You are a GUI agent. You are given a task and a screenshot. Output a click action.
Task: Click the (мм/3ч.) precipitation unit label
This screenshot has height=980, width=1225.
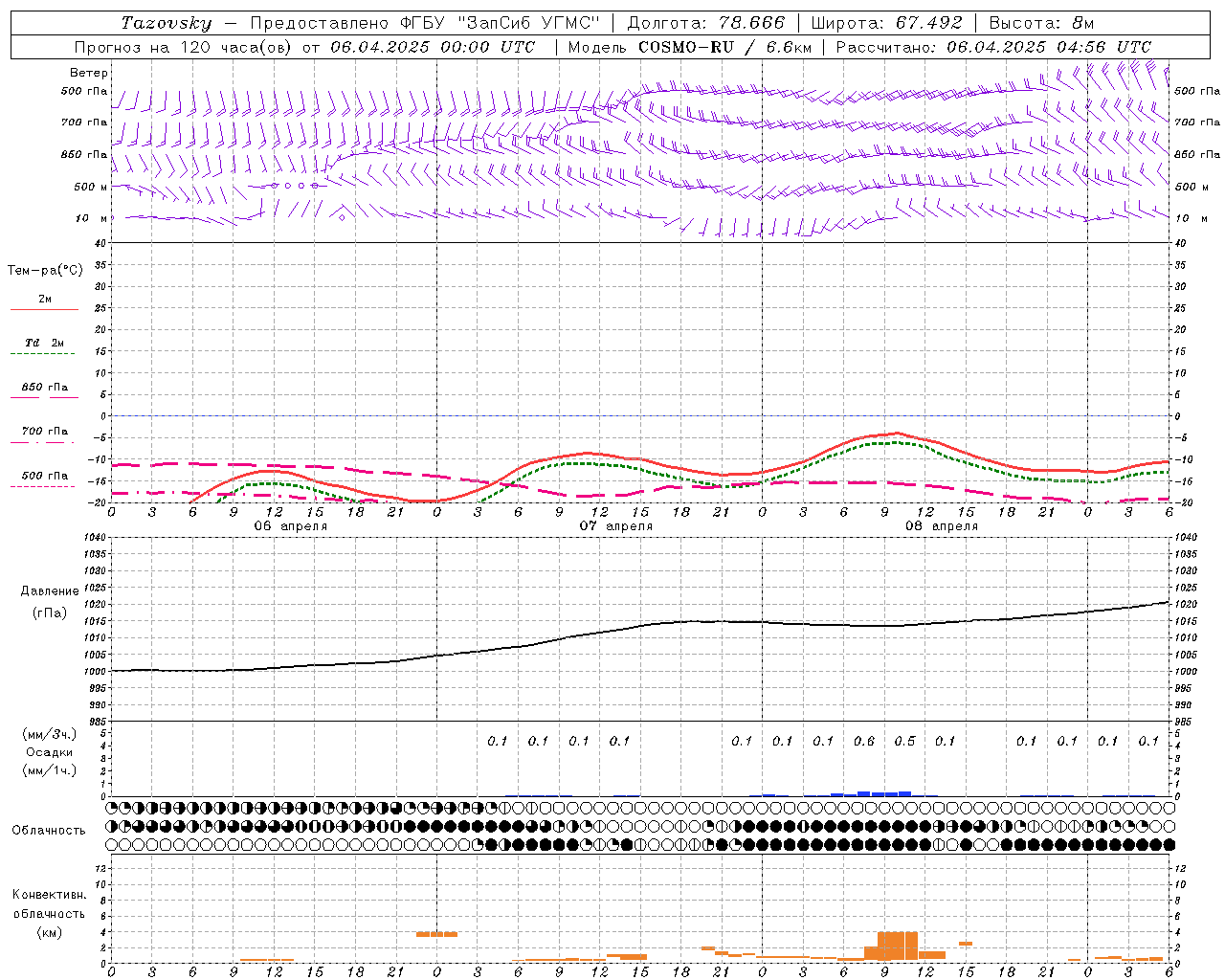pos(50,734)
